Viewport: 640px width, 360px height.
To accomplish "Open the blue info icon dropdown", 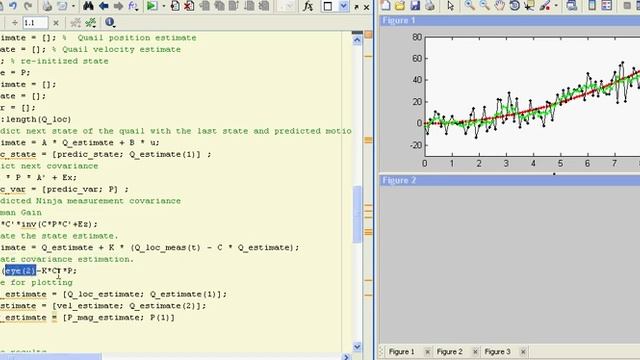I will tap(110, 22).
